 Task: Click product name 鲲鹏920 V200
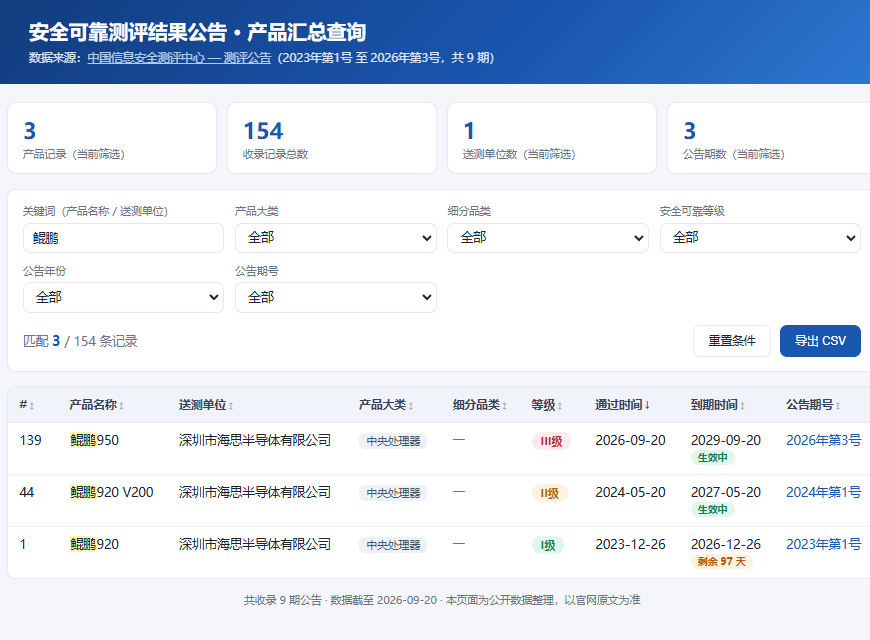point(112,492)
